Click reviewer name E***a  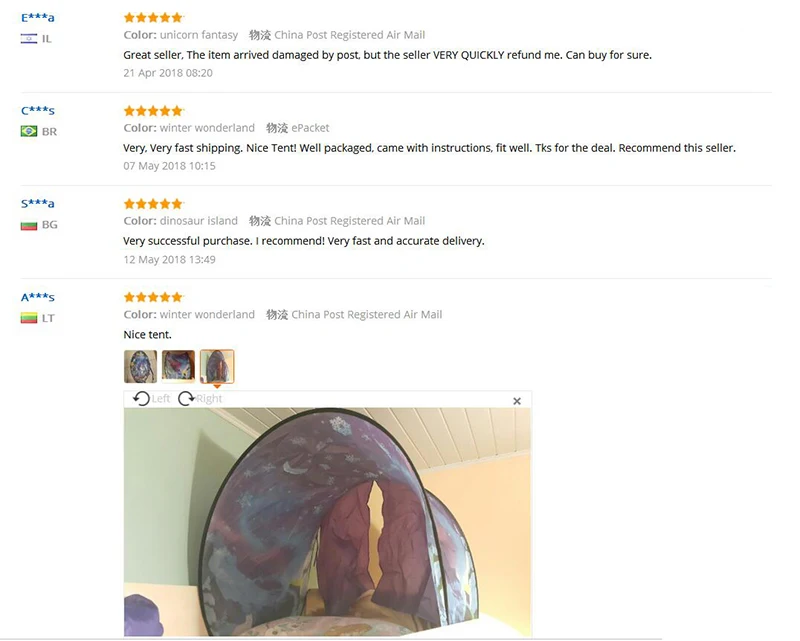pos(38,18)
